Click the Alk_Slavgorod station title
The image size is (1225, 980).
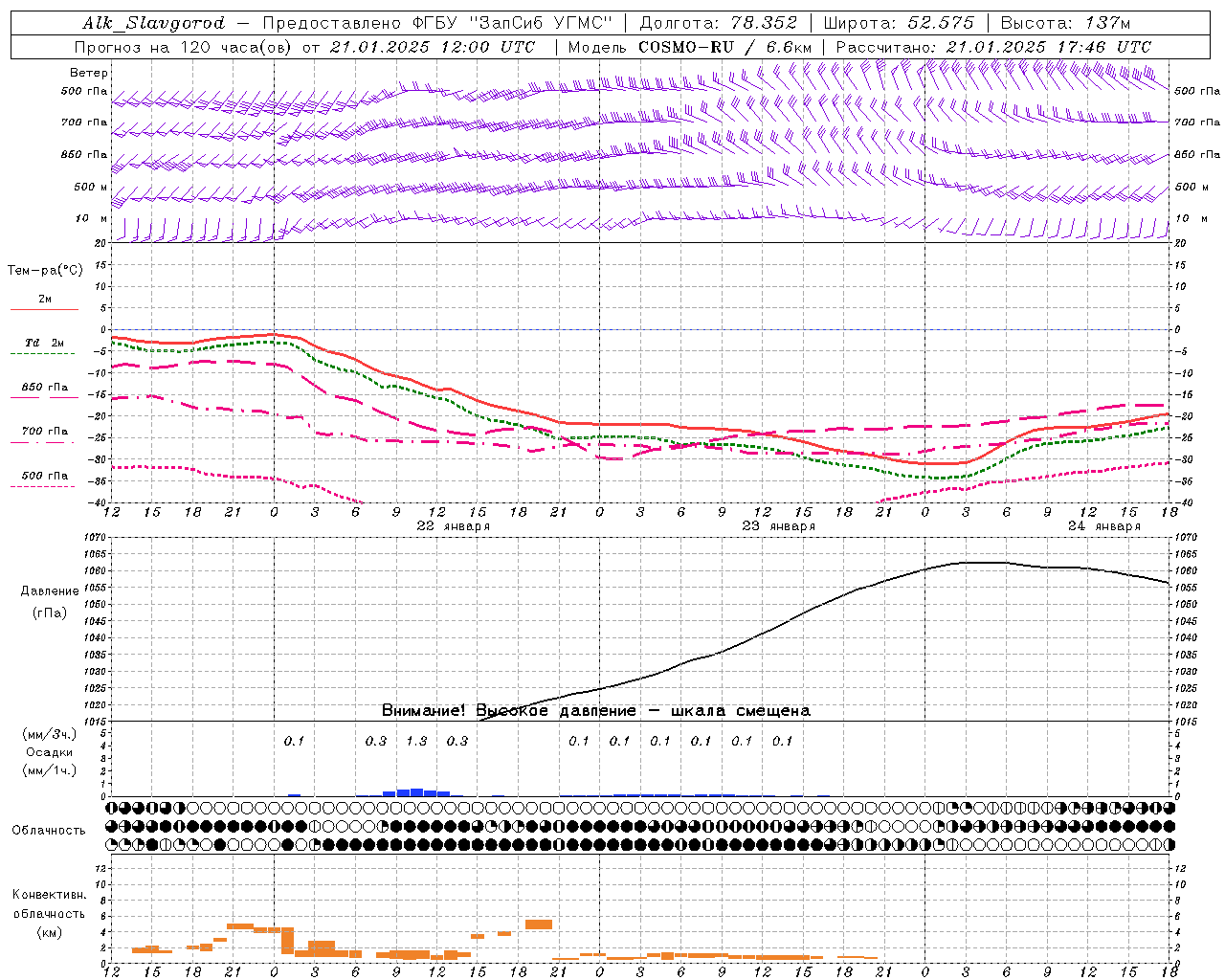tap(154, 23)
